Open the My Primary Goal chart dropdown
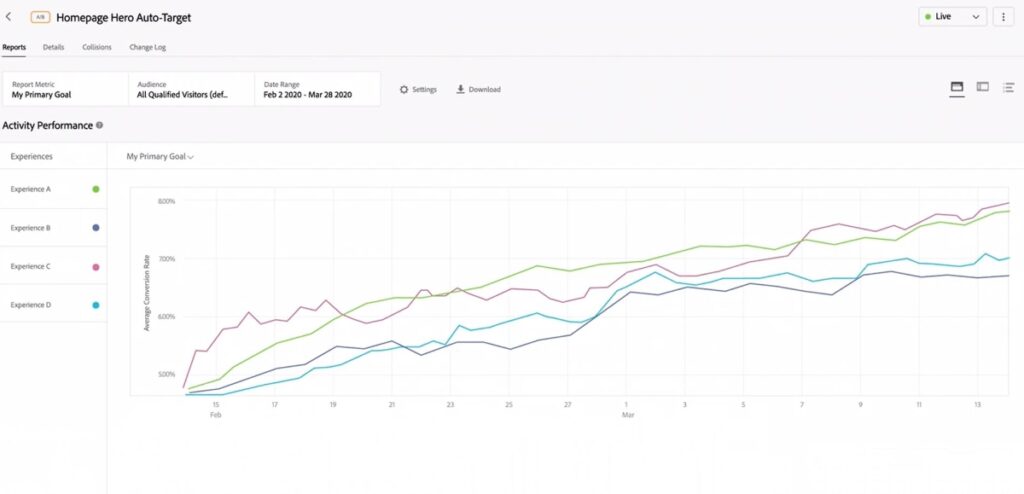This screenshot has height=494, width=1024. pos(160,157)
